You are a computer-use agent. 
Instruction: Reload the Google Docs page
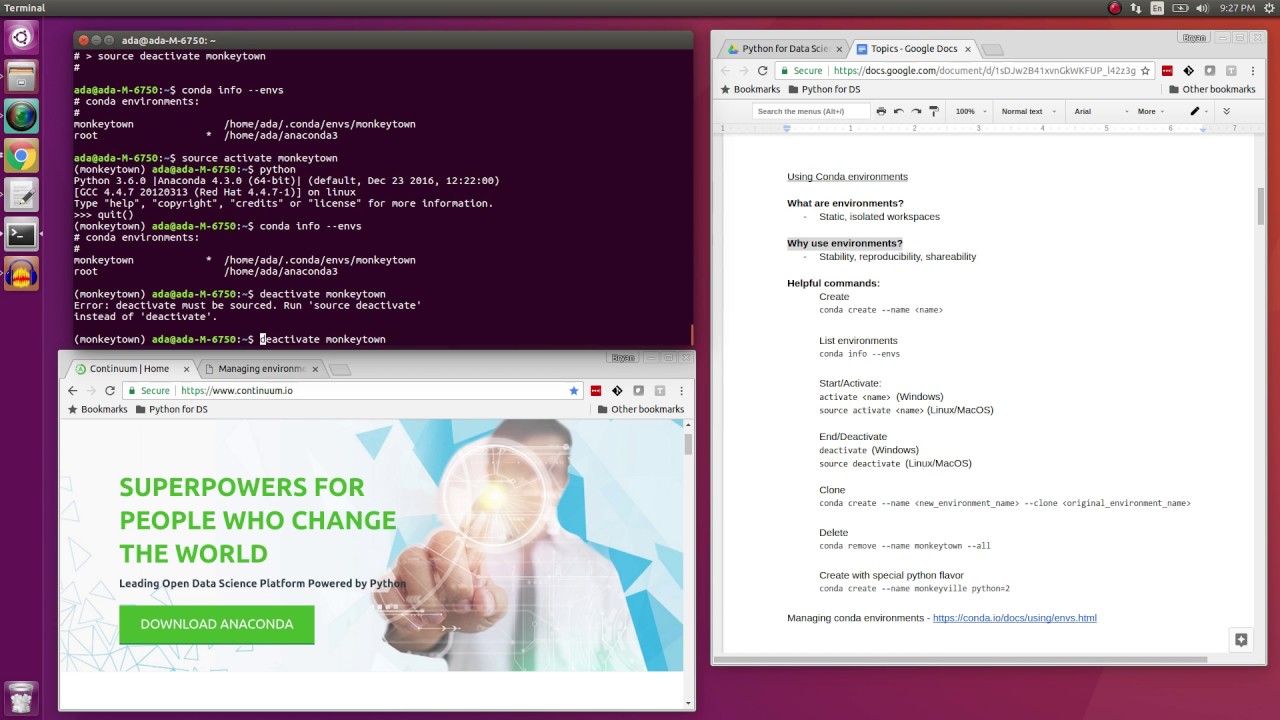[762, 71]
